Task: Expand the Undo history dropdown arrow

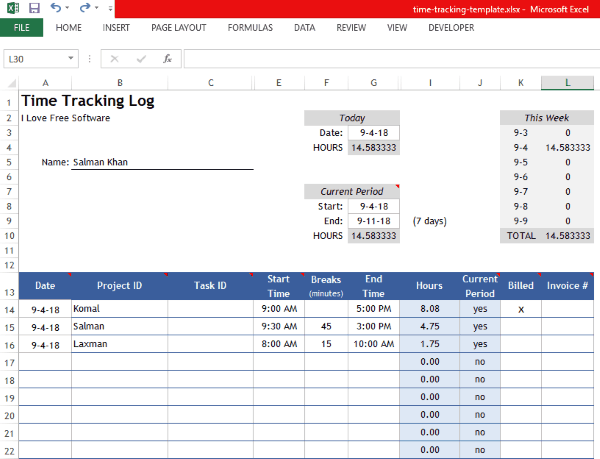Action: click(67, 9)
